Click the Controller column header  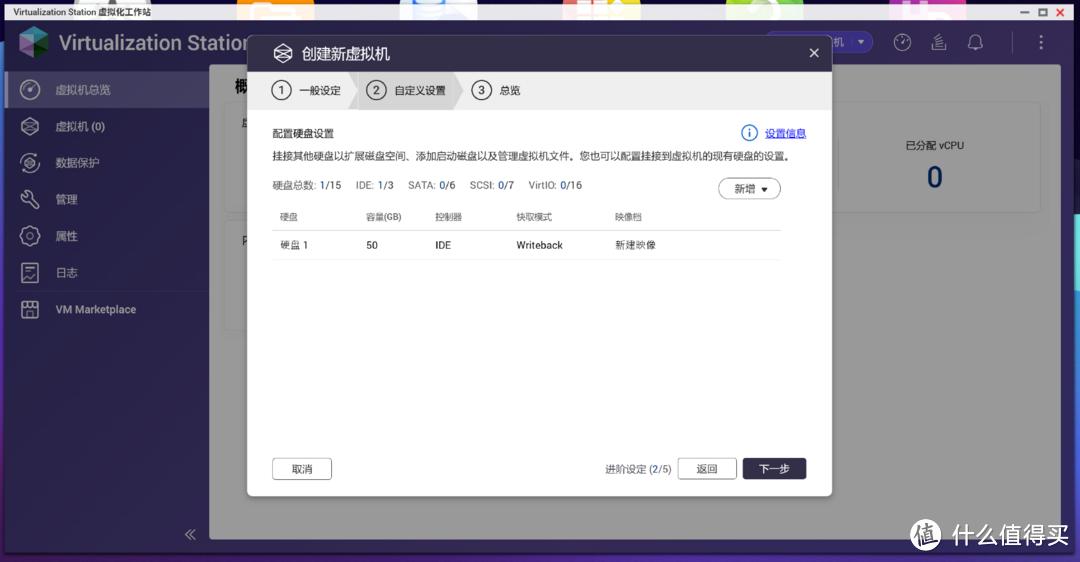coord(448,217)
